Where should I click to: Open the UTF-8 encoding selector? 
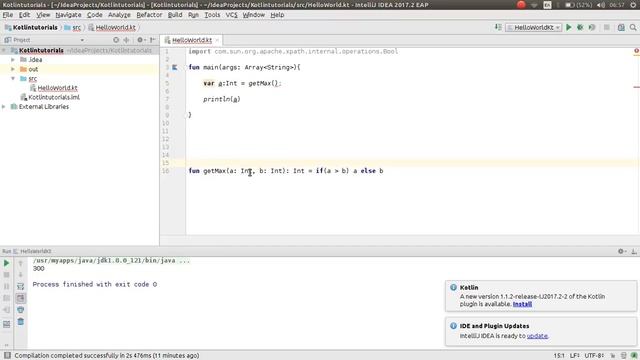[x=594, y=356]
